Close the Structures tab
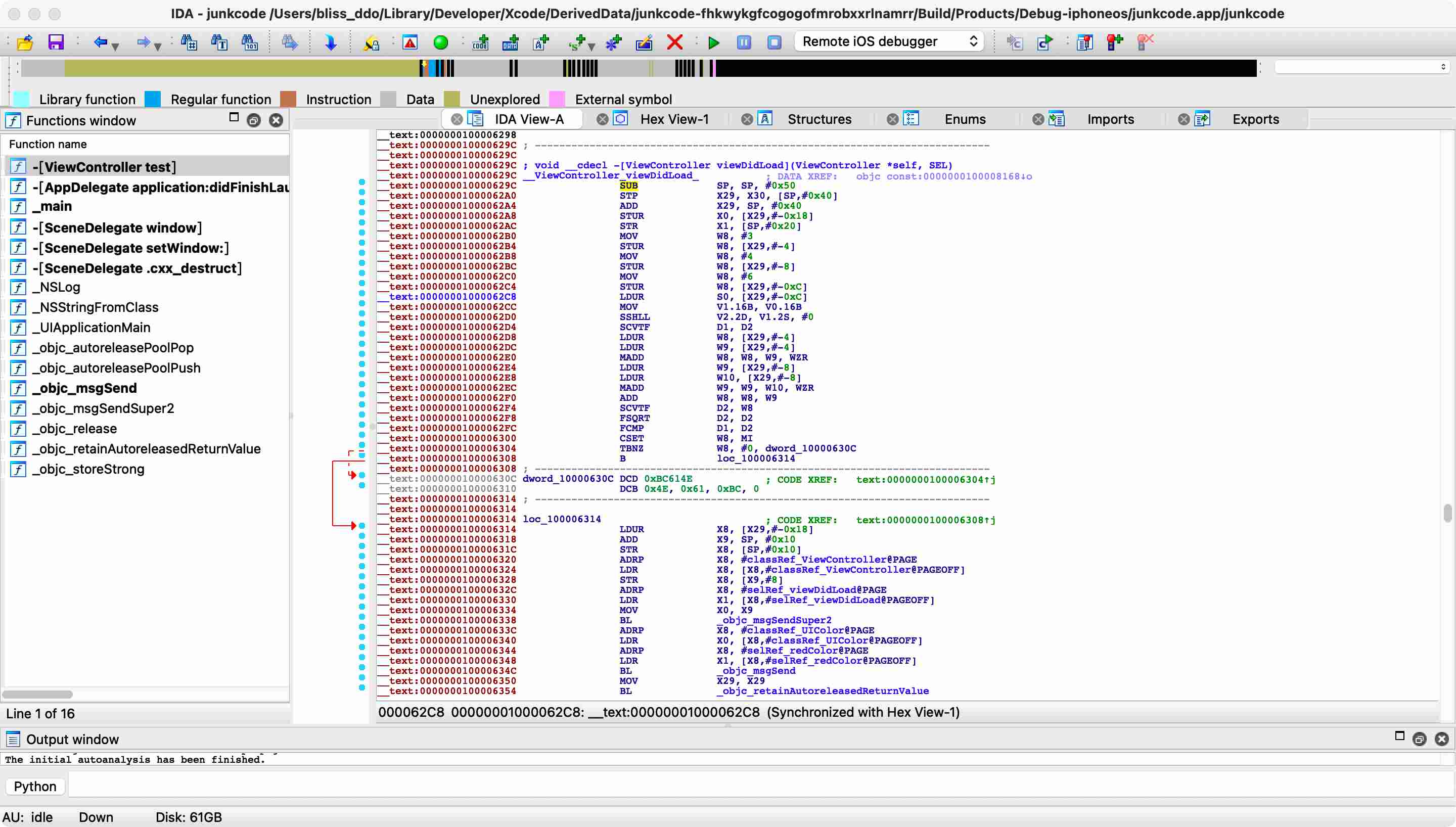This screenshot has height=827, width=1456. [x=747, y=119]
